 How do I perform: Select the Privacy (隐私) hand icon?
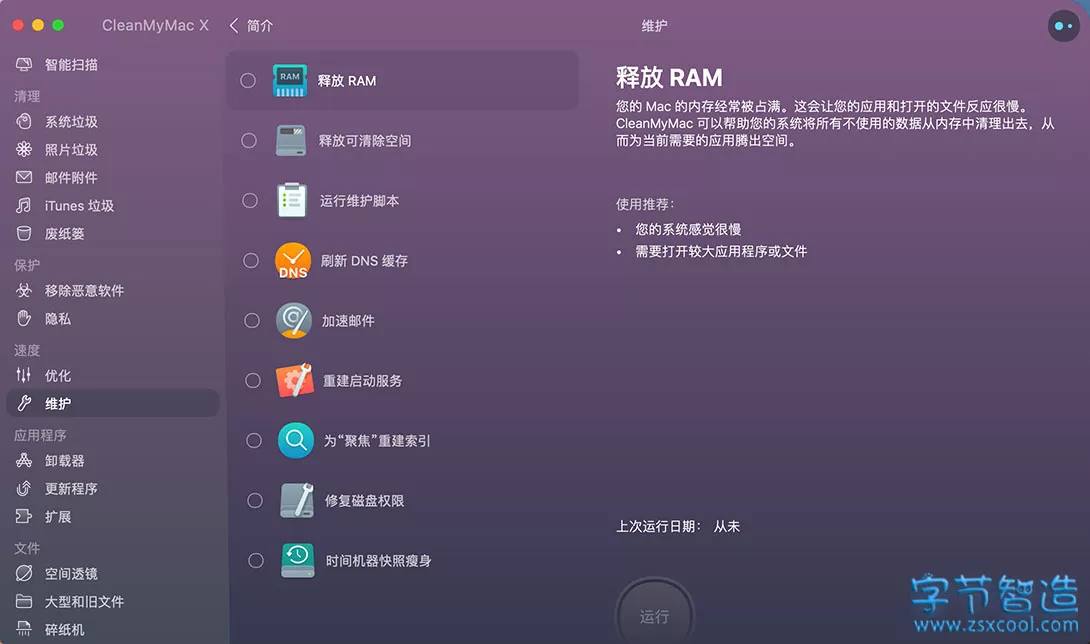(x=24, y=319)
